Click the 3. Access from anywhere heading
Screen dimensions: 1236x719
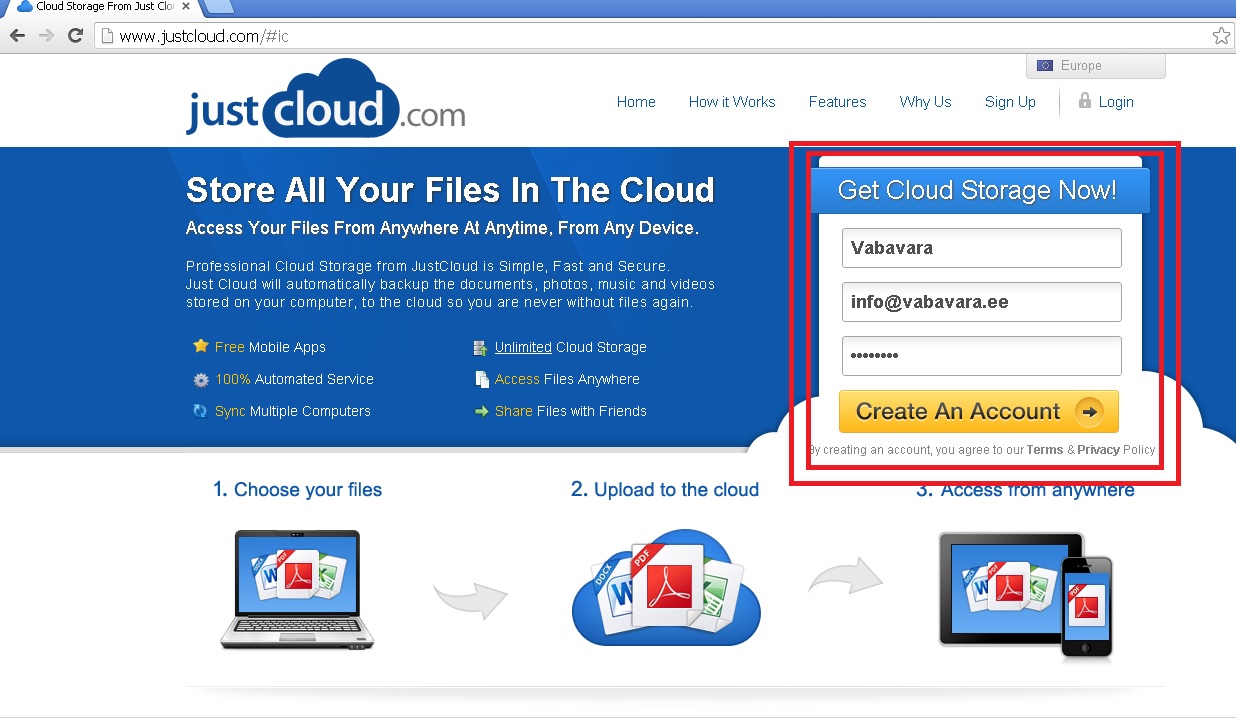[x=1026, y=490]
